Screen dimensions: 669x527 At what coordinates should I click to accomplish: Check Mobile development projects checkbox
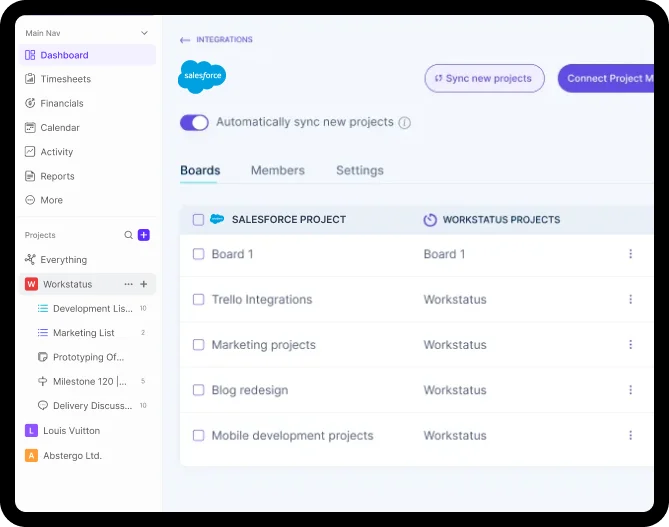(198, 435)
